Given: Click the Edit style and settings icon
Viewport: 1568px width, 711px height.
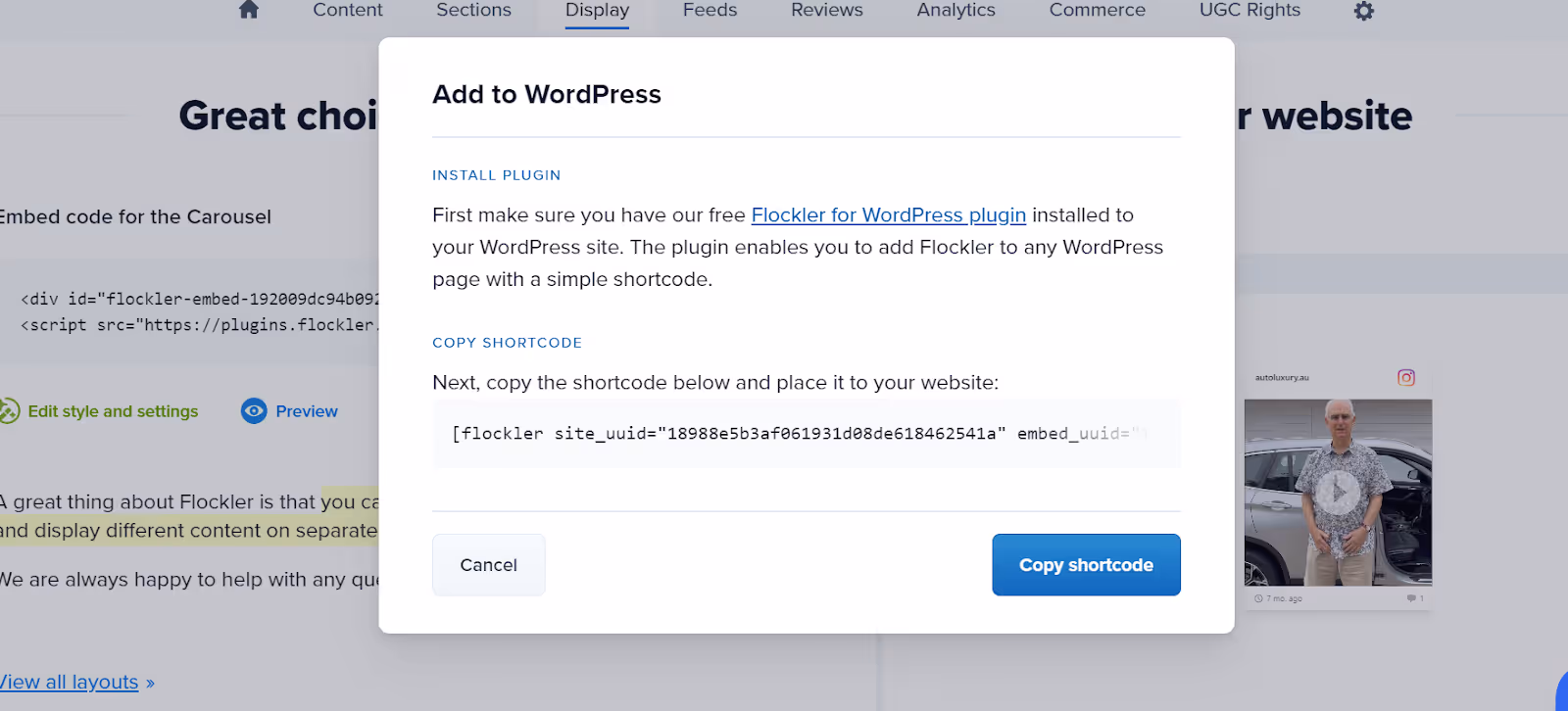Looking at the screenshot, I should (9, 411).
